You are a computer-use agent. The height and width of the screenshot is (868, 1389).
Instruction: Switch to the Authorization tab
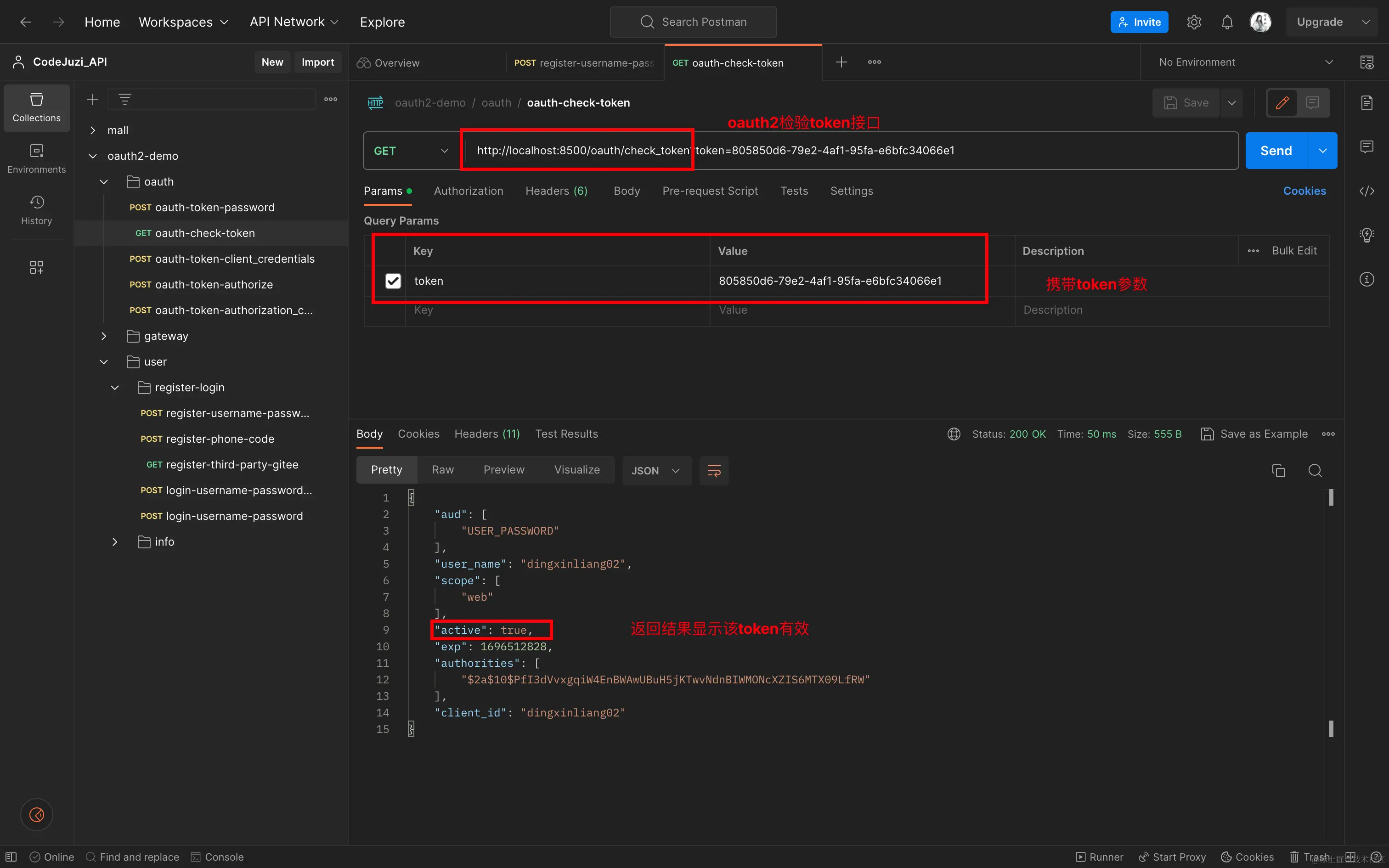468,191
